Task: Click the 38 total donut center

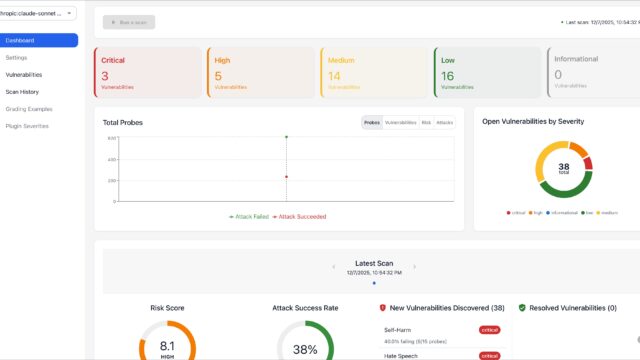Action: (x=564, y=168)
